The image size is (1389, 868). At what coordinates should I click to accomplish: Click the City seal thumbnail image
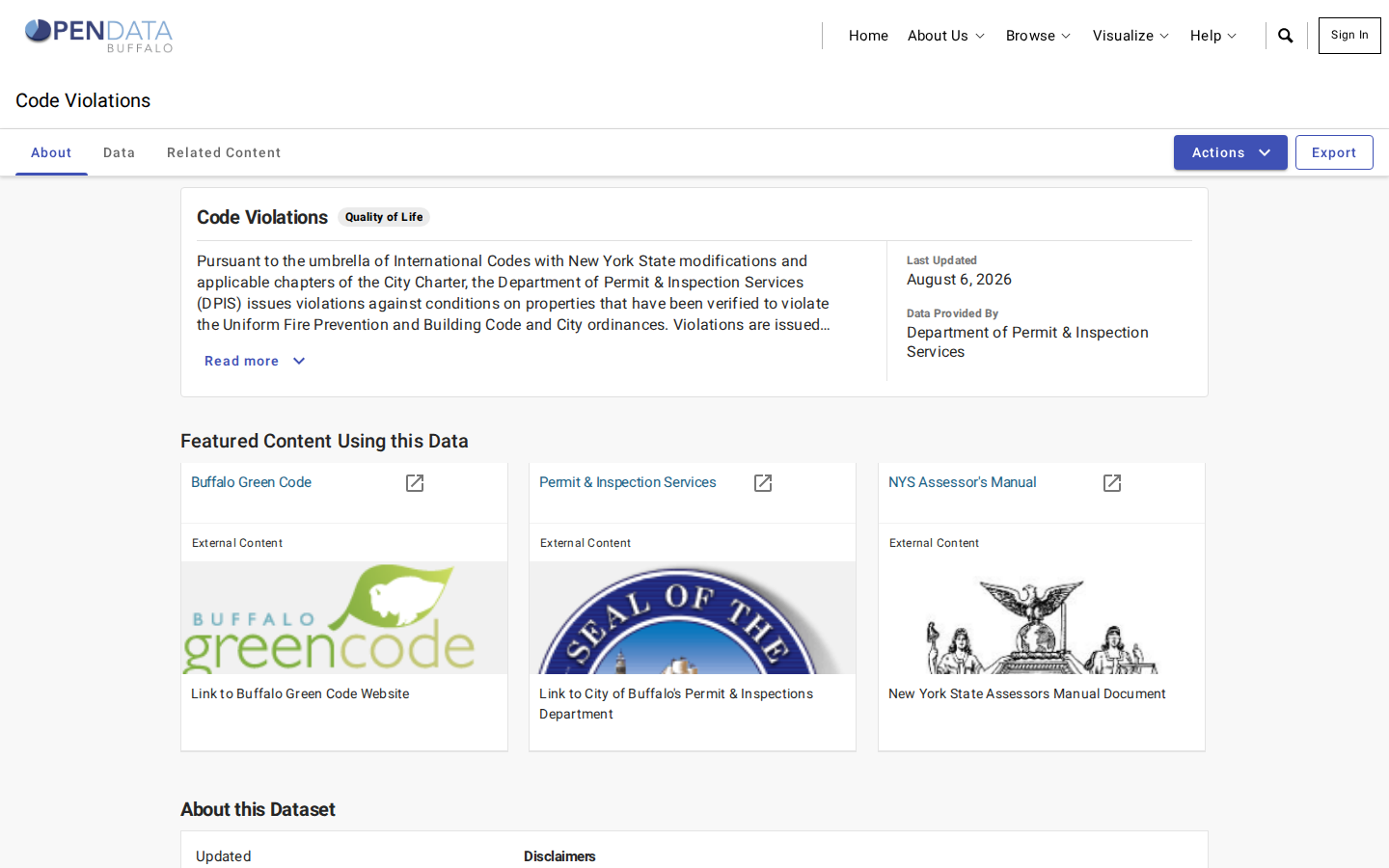693,618
